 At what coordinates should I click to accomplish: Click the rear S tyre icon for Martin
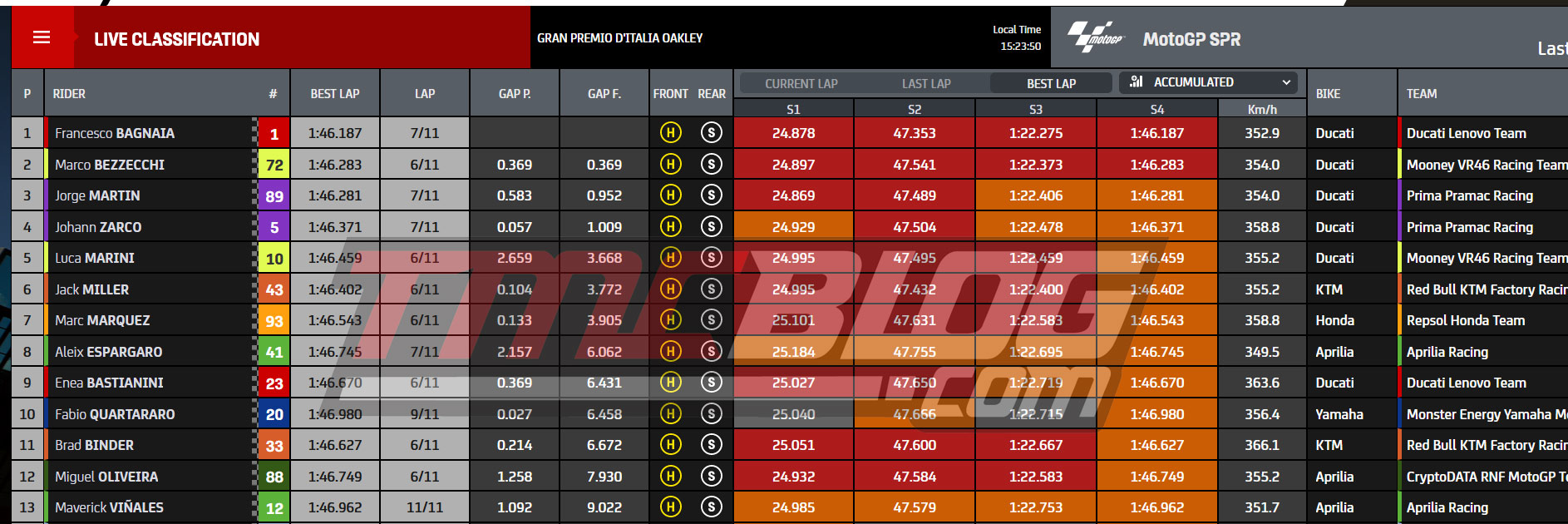(711, 195)
